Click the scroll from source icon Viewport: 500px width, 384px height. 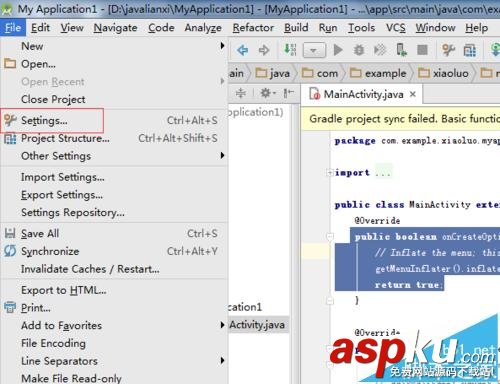tap(241, 93)
